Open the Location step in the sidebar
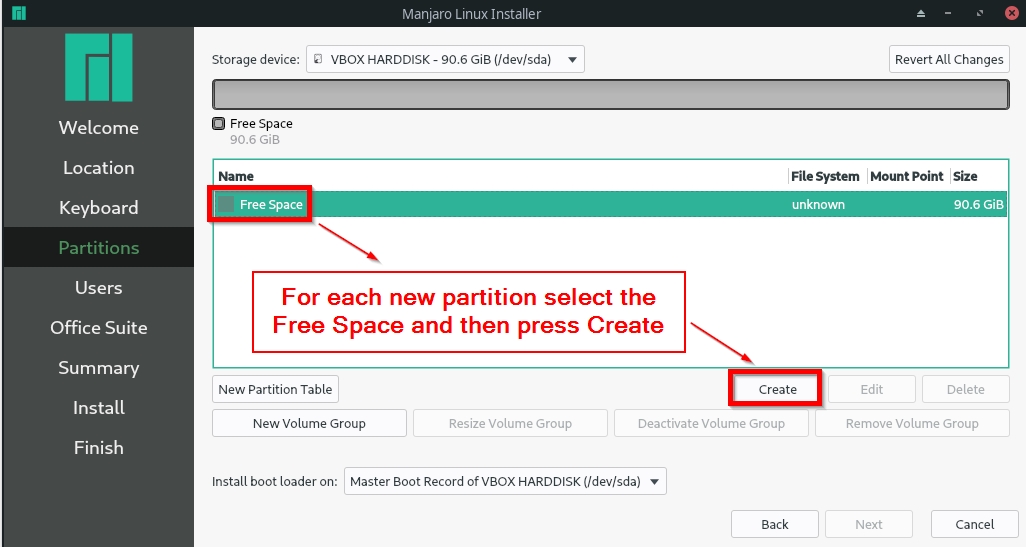The width and height of the screenshot is (1026, 547). (x=99, y=168)
